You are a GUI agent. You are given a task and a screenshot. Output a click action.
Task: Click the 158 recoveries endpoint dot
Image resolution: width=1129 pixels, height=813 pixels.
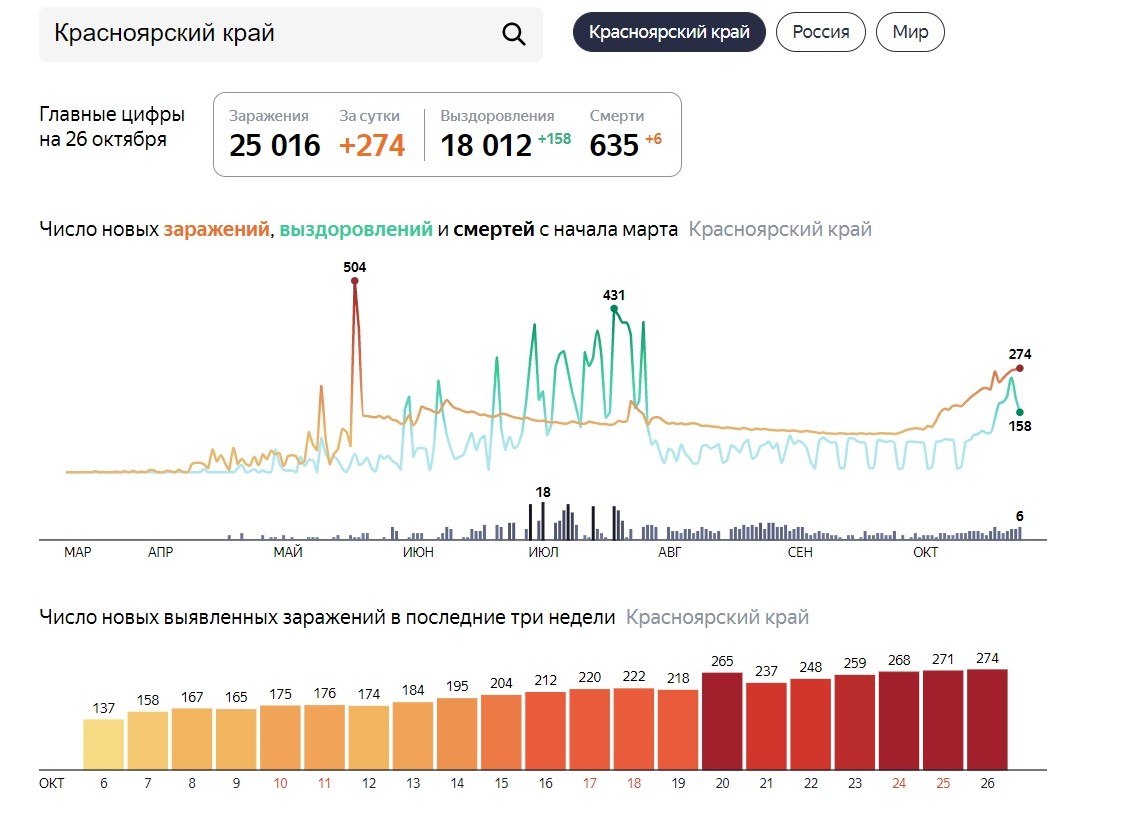[x=1019, y=411]
